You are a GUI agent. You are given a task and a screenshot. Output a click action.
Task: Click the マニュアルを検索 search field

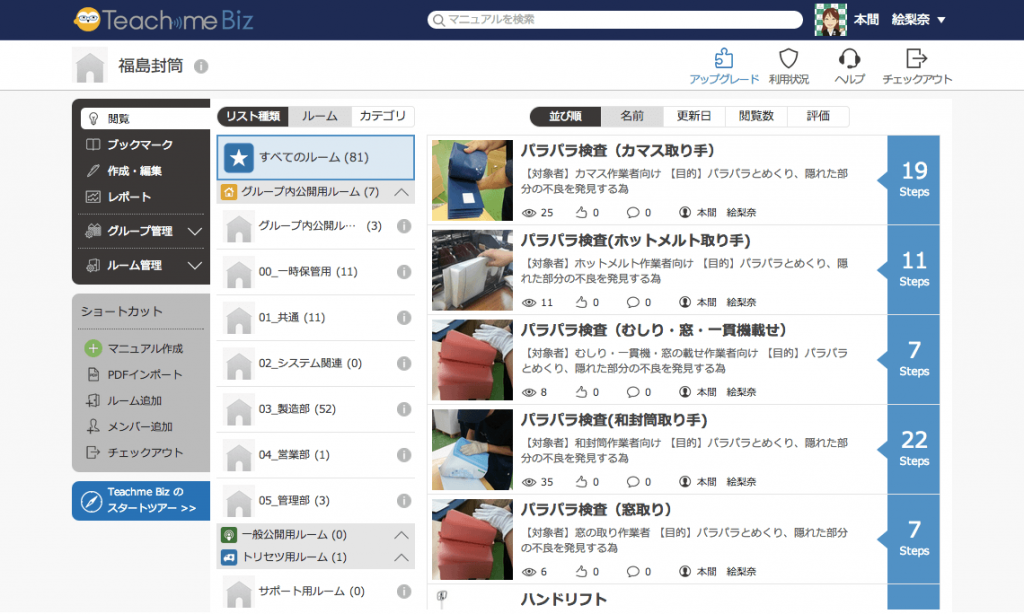coord(615,20)
